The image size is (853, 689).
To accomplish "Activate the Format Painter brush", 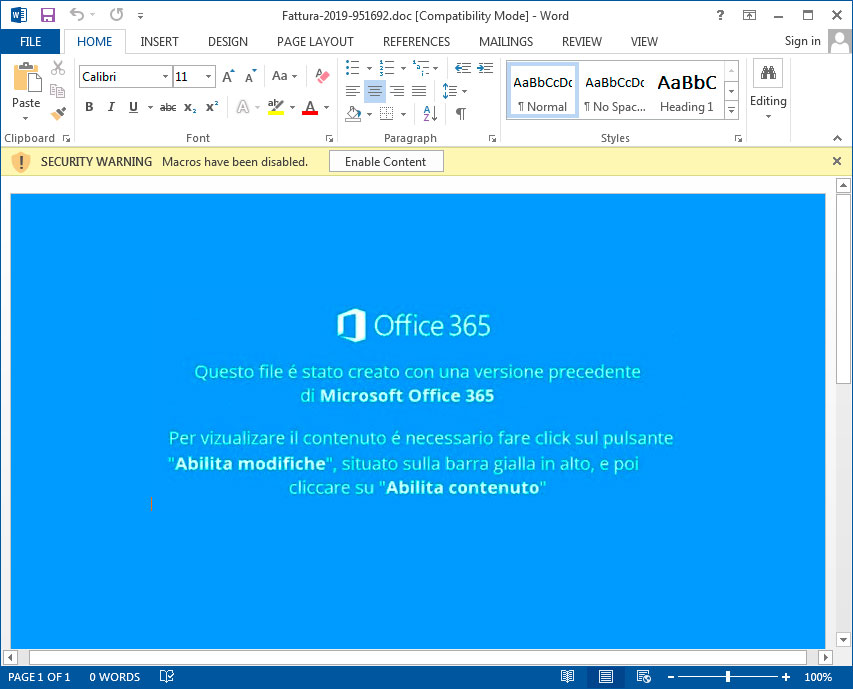I will [x=58, y=114].
